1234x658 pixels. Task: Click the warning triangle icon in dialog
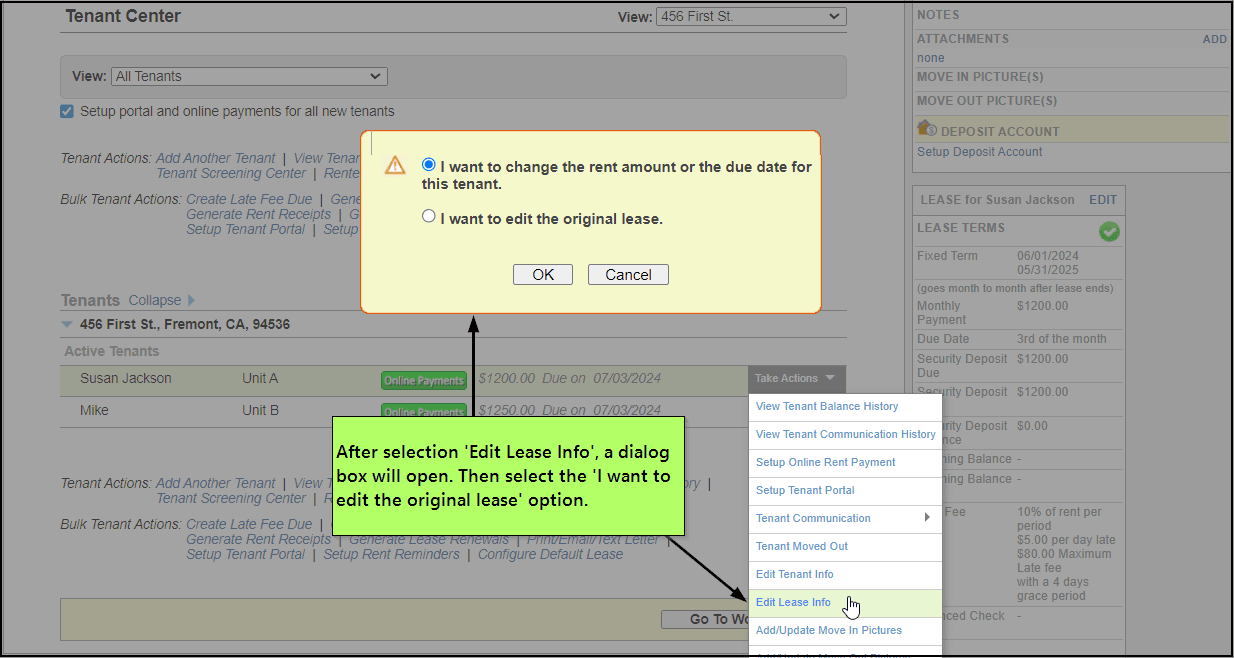396,166
